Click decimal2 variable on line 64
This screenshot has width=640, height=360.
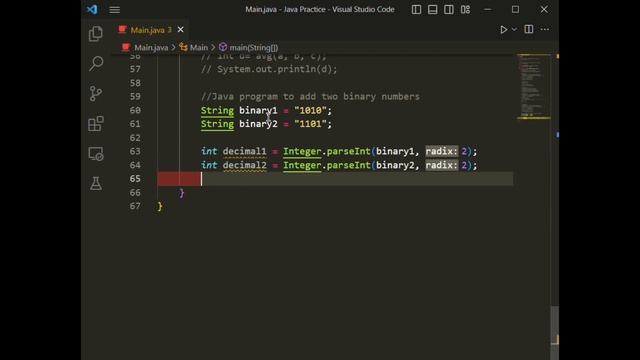click(x=244, y=165)
